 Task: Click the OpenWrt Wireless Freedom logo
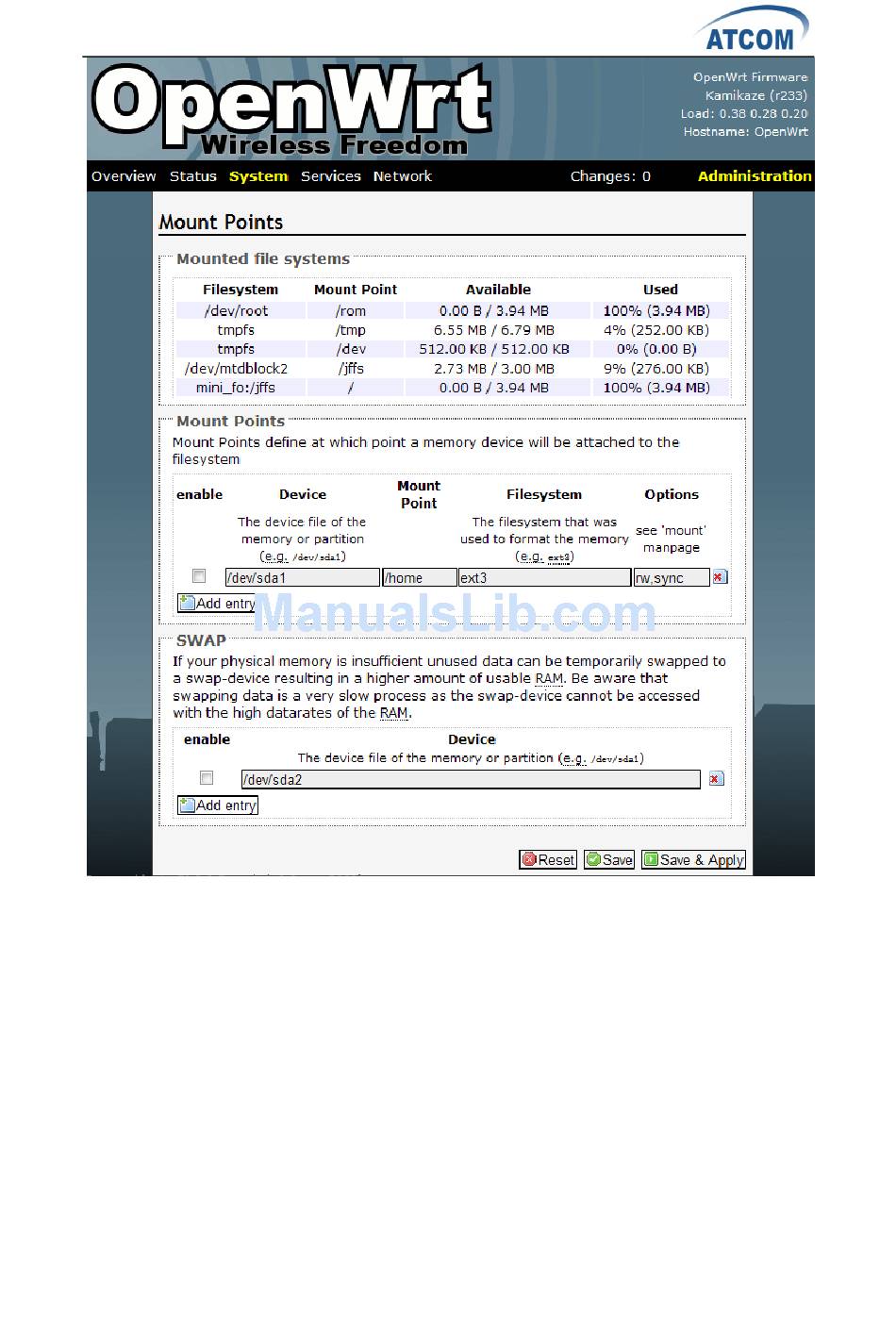pos(292,110)
